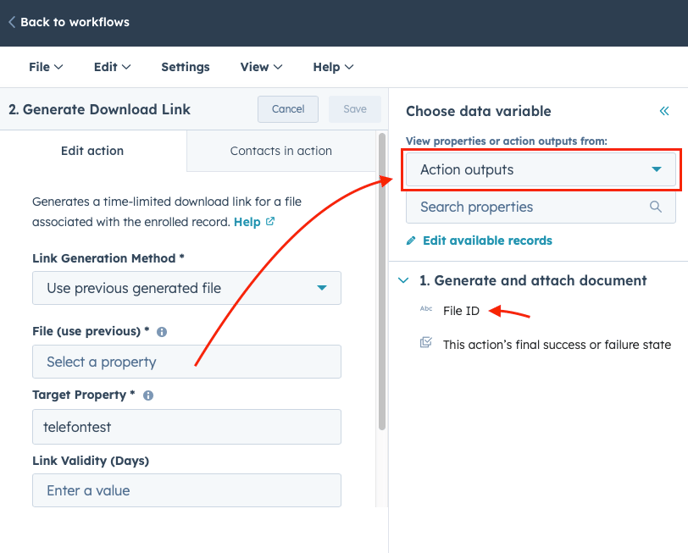Click info icon next to File (use previous)
This screenshot has height=553, width=688.
coord(162,332)
